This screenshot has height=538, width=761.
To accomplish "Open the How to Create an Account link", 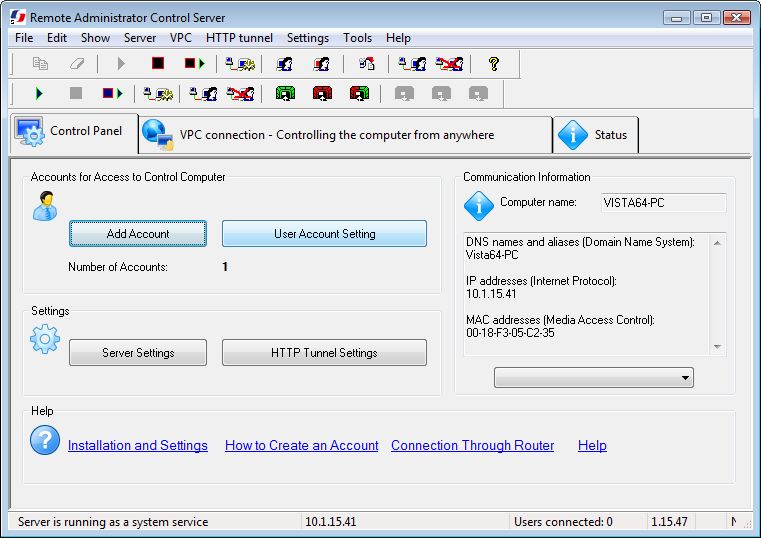I will click(301, 445).
